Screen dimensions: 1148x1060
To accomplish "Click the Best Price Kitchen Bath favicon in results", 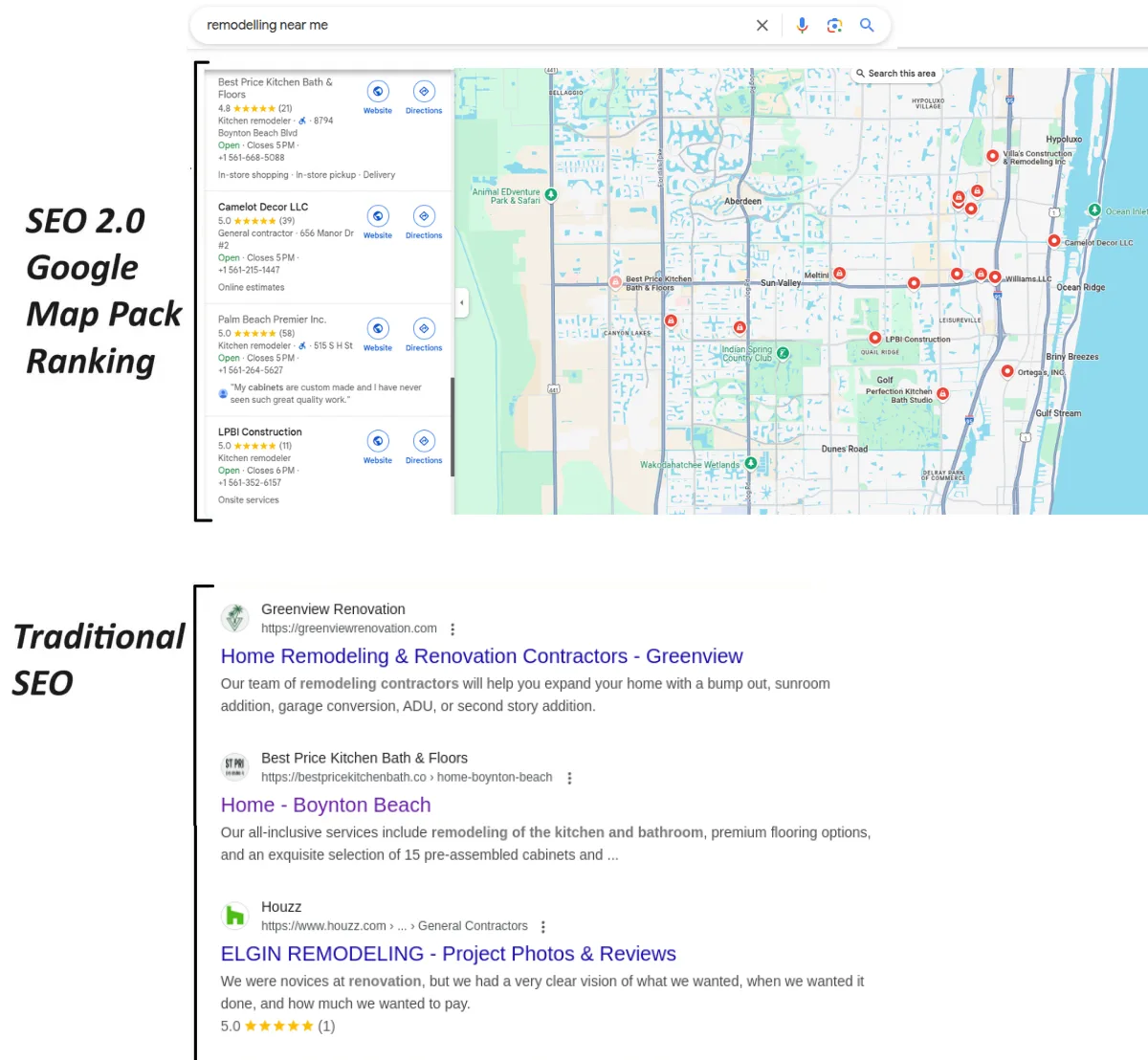I will coord(234,766).
